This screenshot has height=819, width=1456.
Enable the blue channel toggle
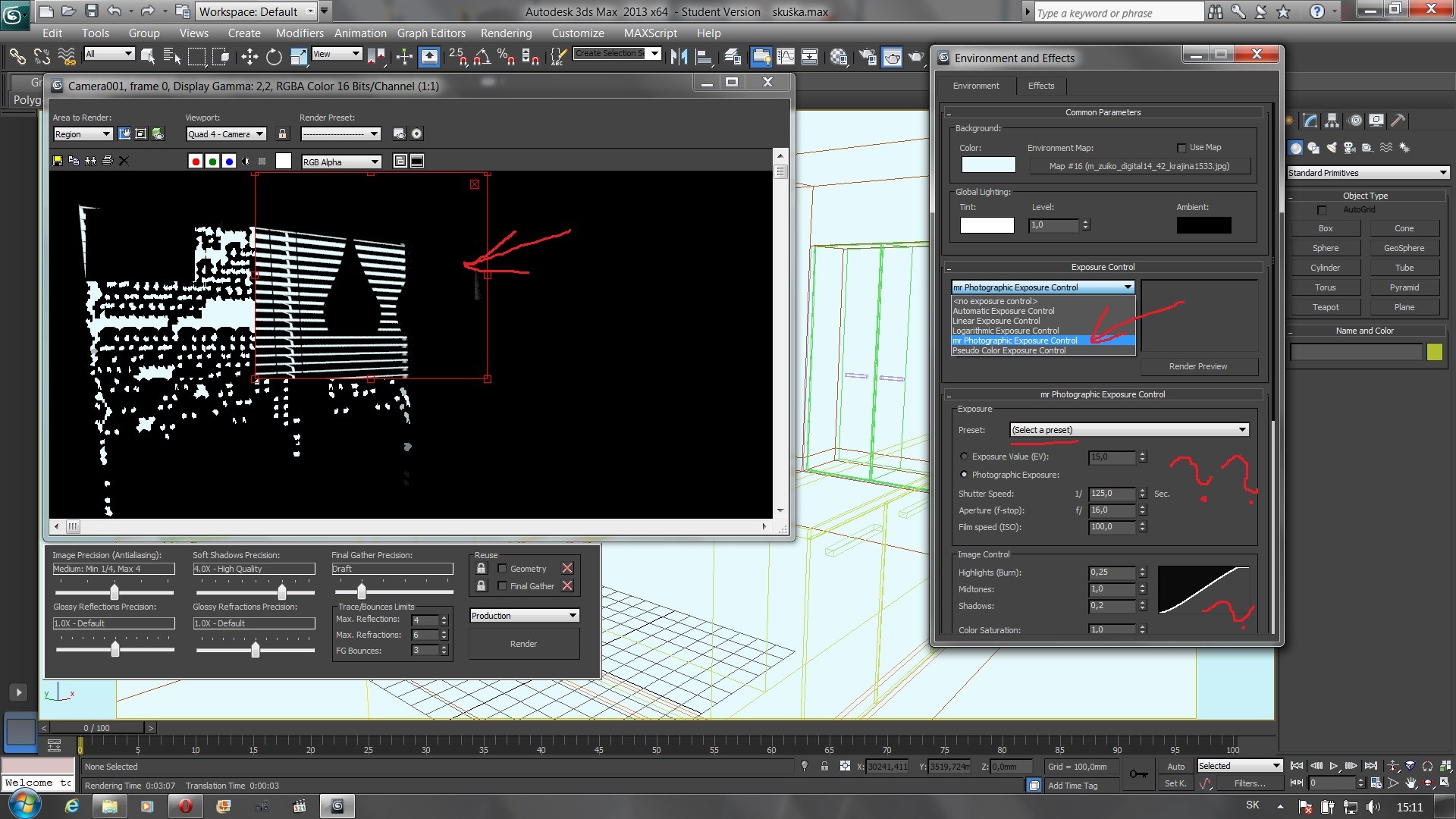point(229,162)
